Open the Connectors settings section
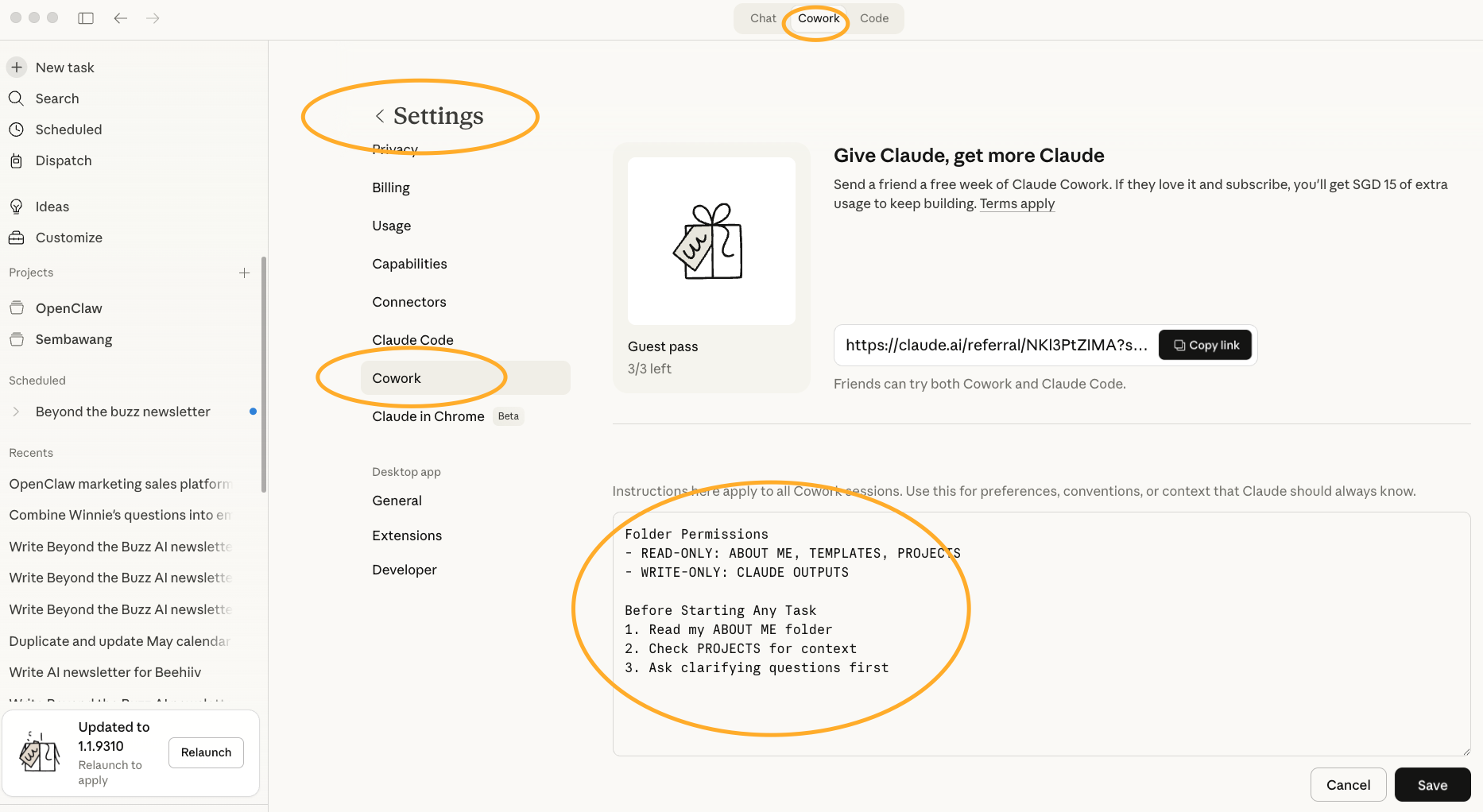The image size is (1483, 812). click(409, 302)
